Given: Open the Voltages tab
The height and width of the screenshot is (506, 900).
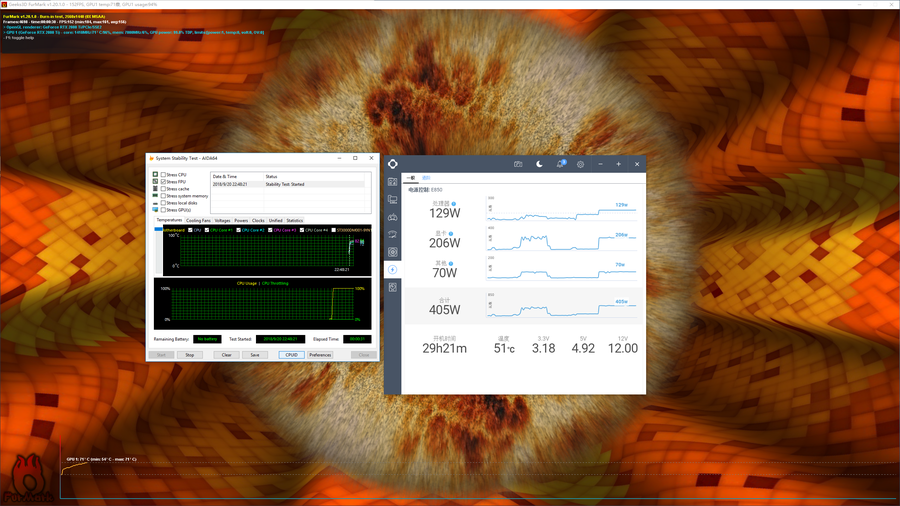Looking at the screenshot, I should (222, 220).
